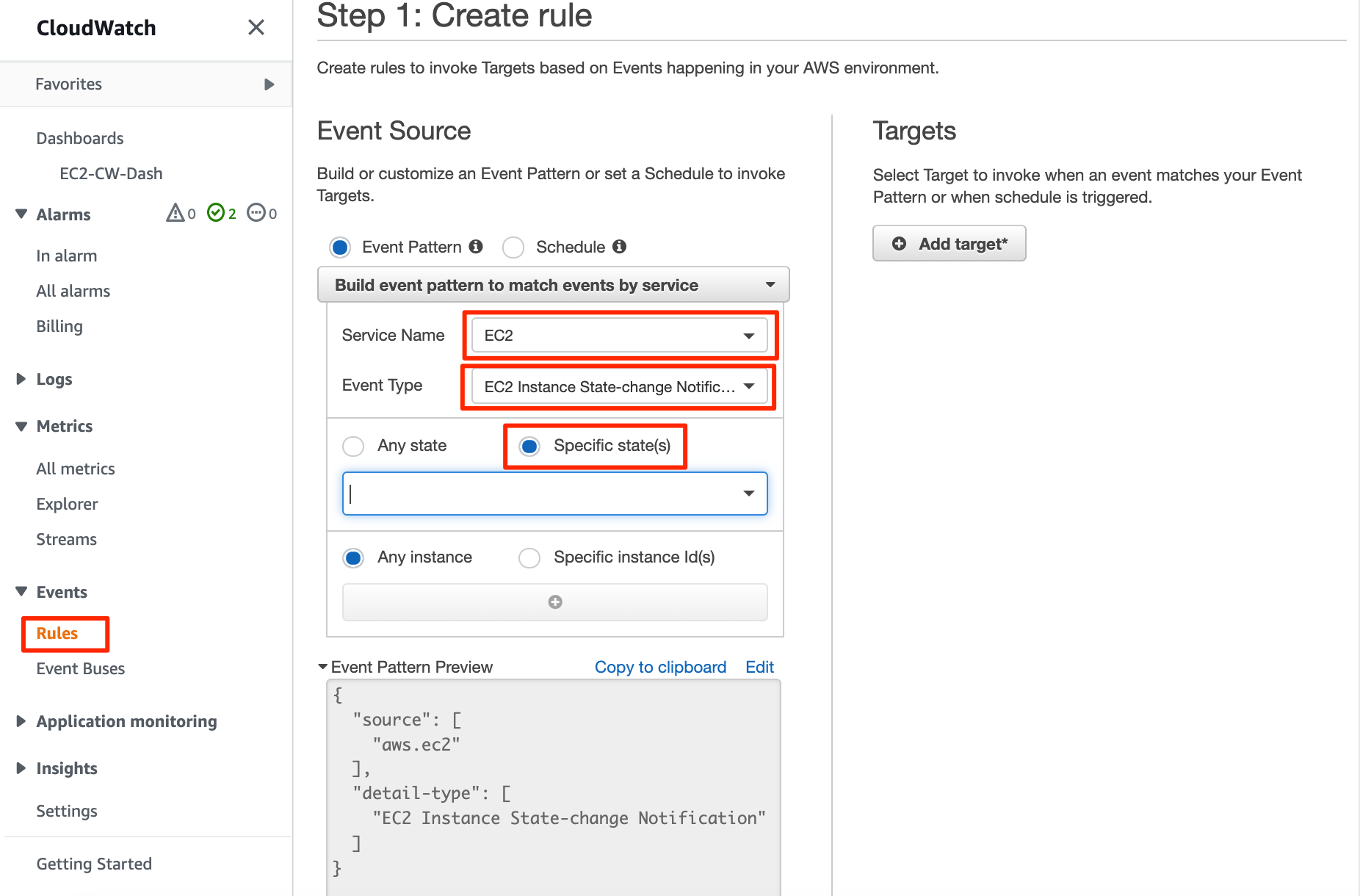Select the Specific state(s) radio button

(x=529, y=447)
